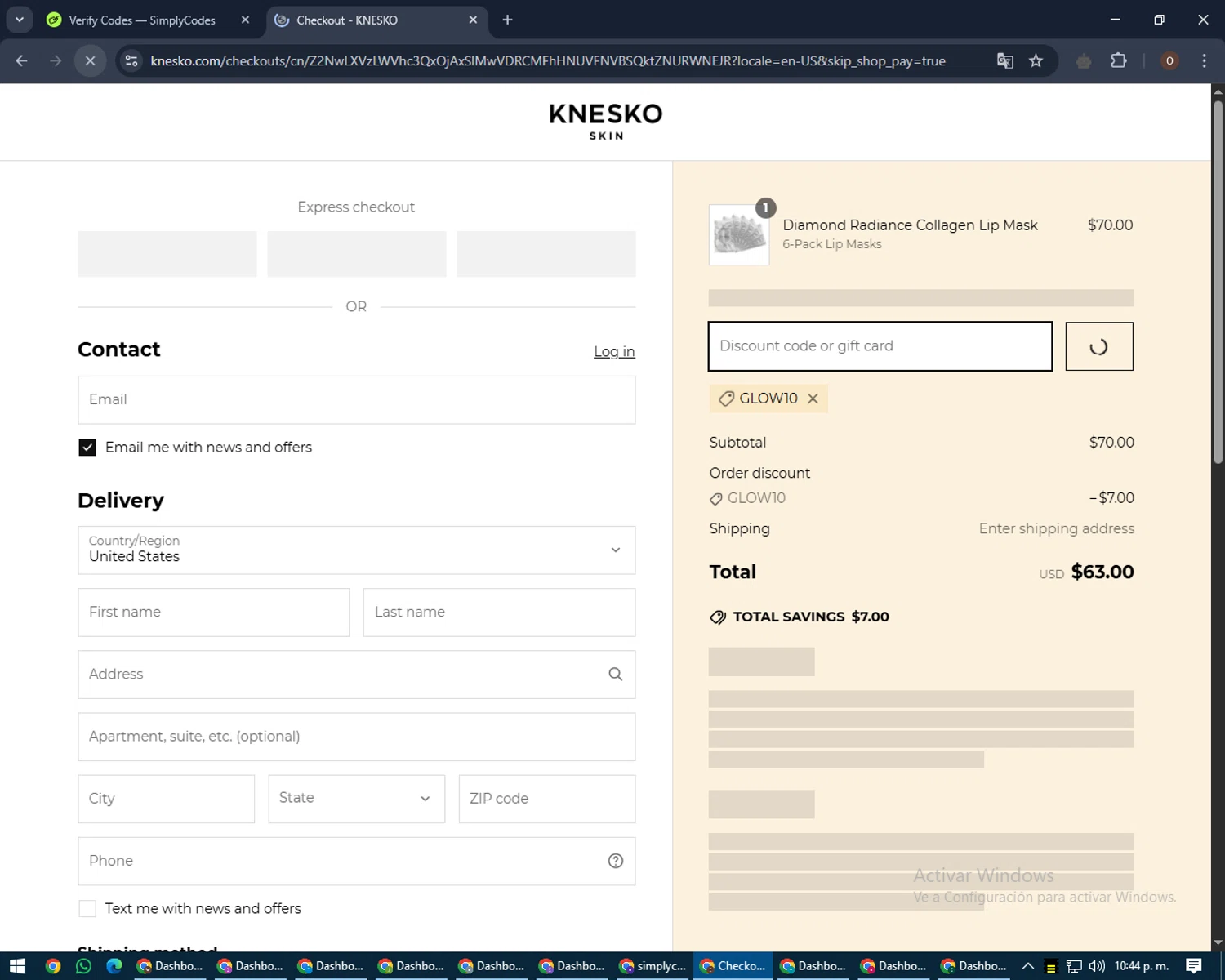Screen dimensions: 1225x980
Task: Open the Chrome three-dot menu
Action: coord(1204,60)
